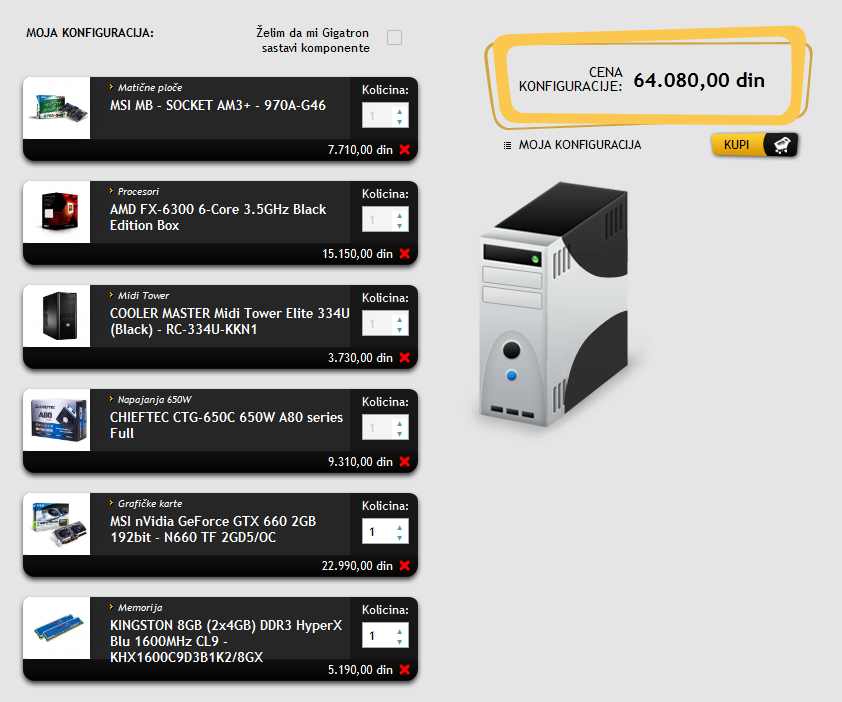Open the Midi Tower category link
Image resolution: width=842 pixels, height=702 pixels.
tap(143, 296)
